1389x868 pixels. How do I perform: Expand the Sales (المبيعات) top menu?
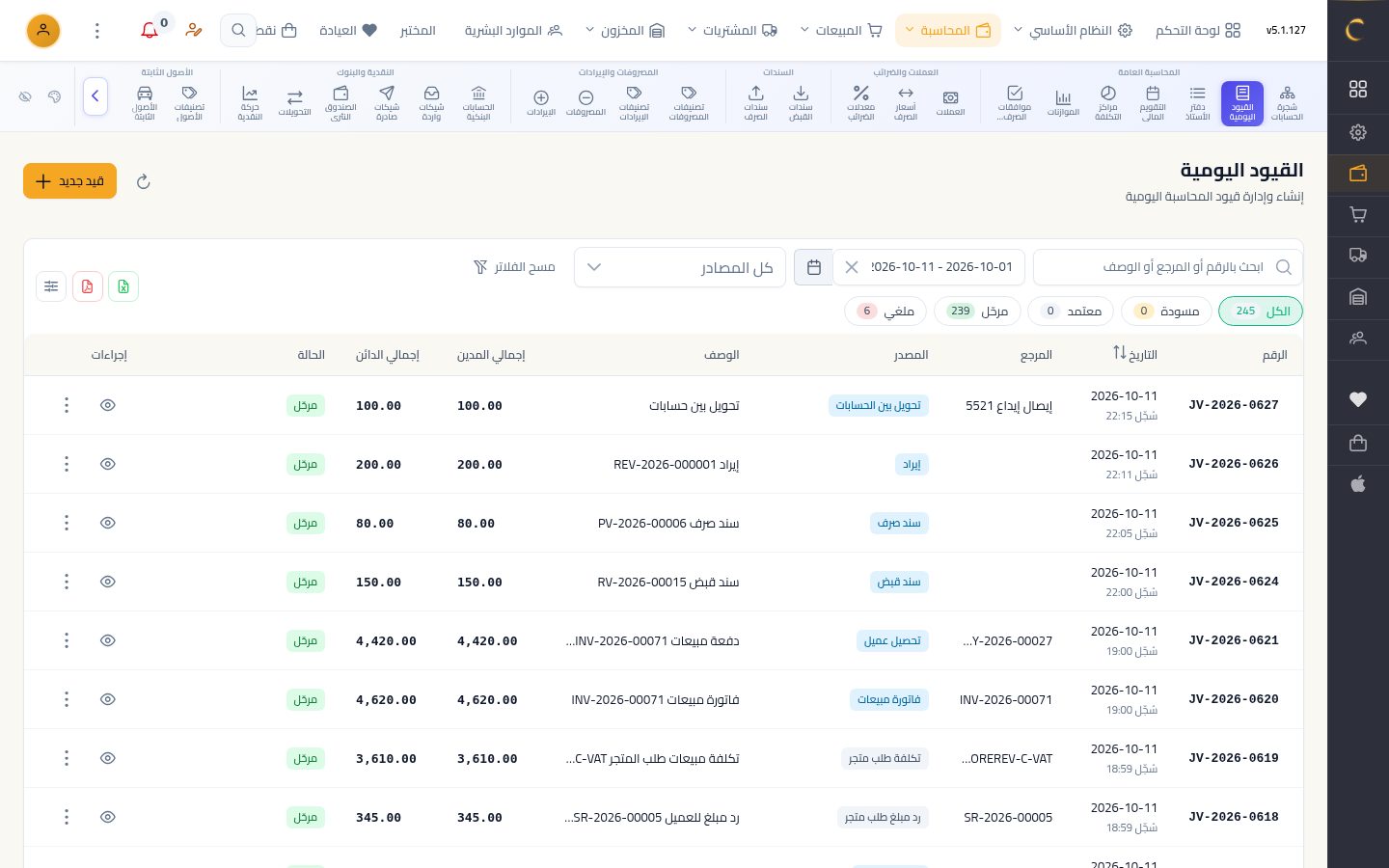click(x=842, y=31)
